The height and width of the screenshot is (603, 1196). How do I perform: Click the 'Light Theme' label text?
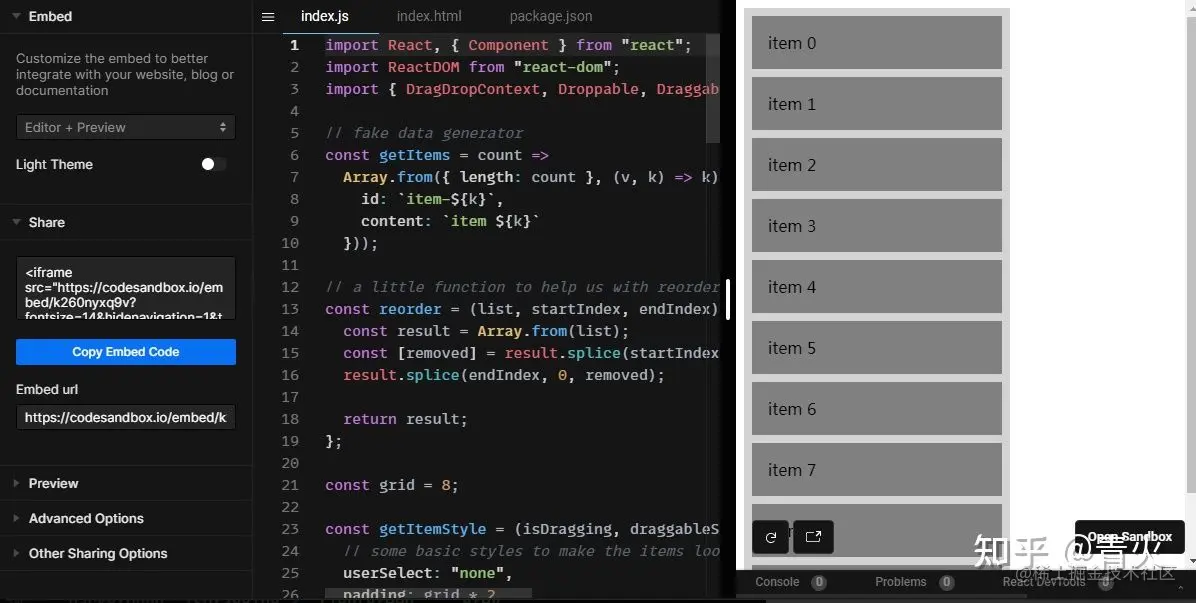pos(54,165)
